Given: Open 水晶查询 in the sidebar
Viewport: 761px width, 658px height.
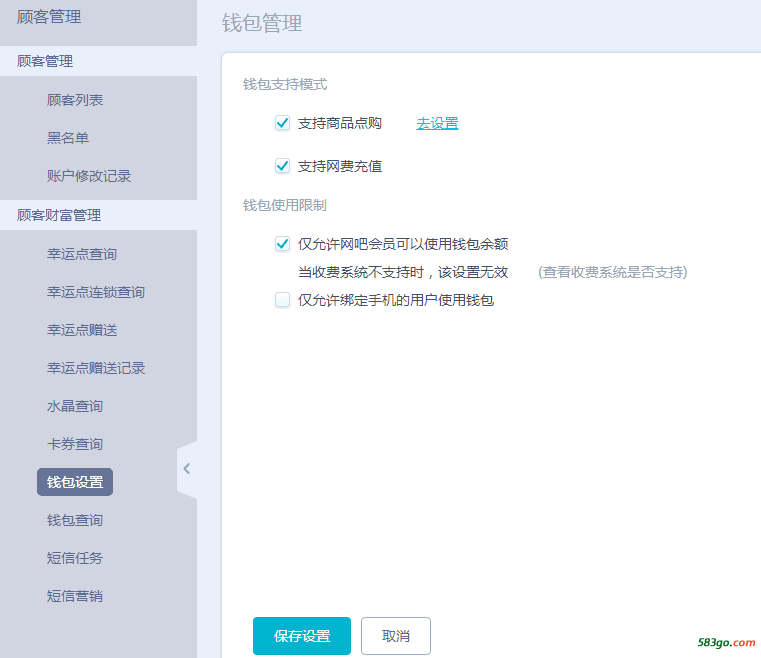Looking at the screenshot, I should click(x=75, y=406).
